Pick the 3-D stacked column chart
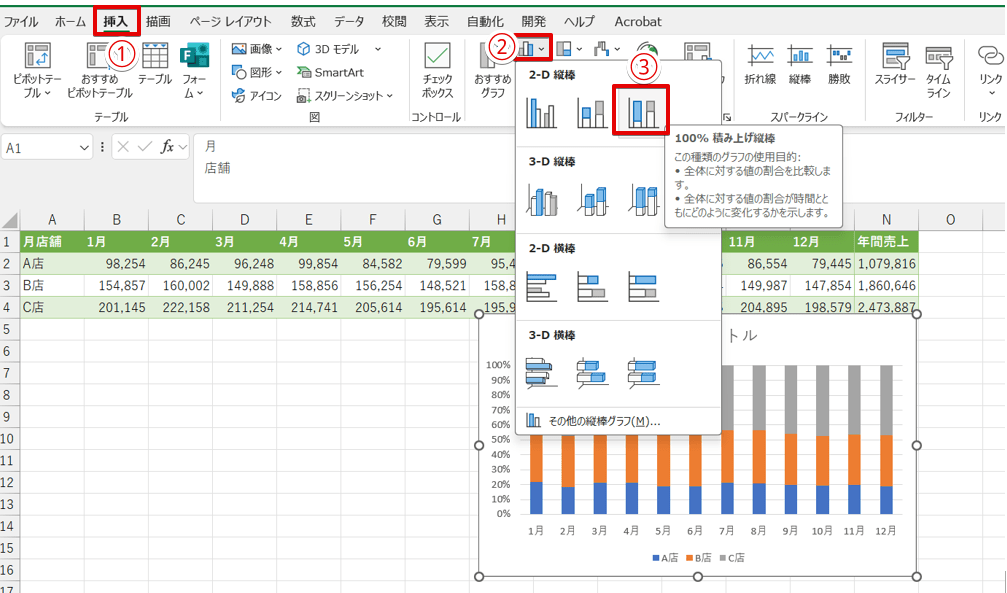Image resolution: width=1007 pixels, height=593 pixels. click(x=591, y=199)
